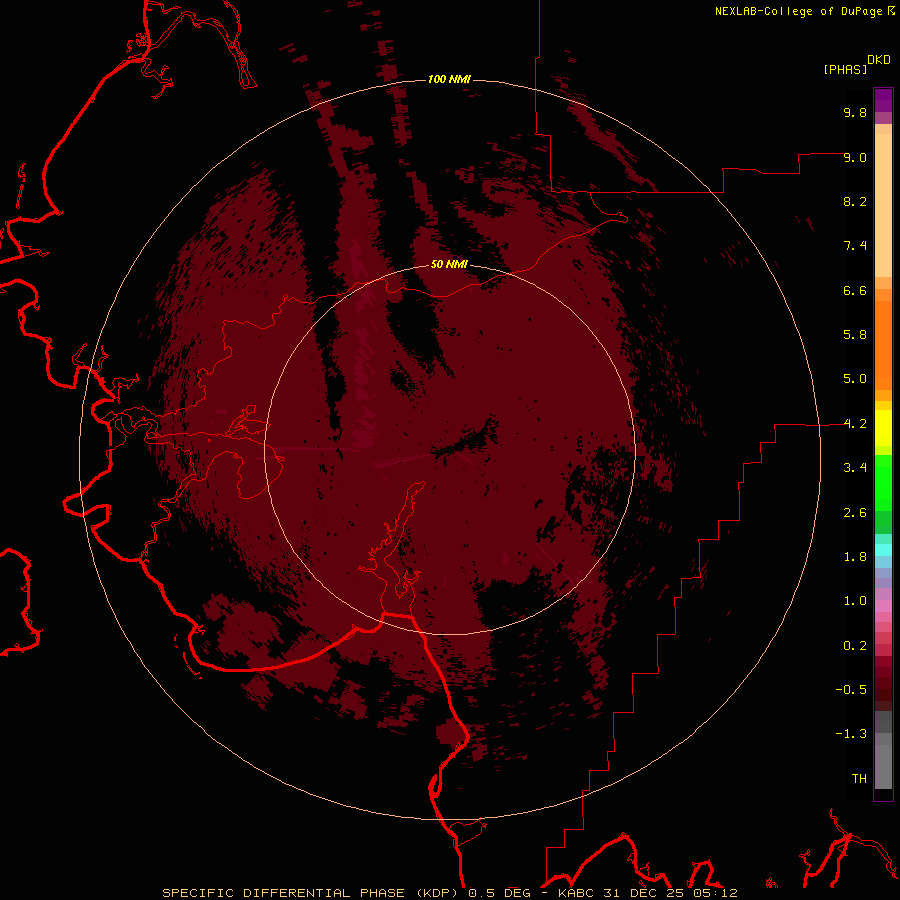Image resolution: width=900 pixels, height=900 pixels.
Task: Click the pink segment of the color bar
Action: point(883,606)
